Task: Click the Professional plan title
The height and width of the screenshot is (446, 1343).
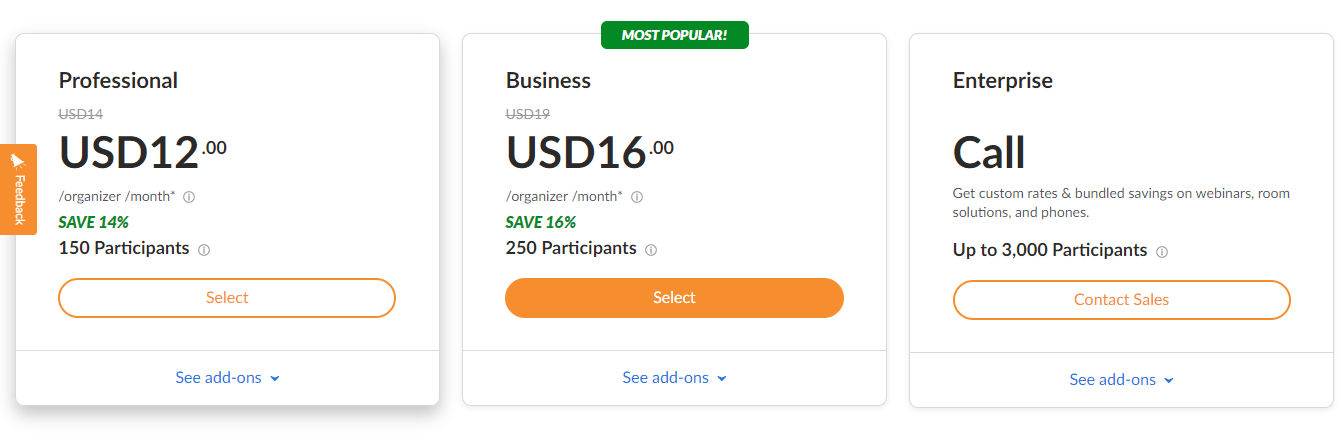Action: coord(118,81)
